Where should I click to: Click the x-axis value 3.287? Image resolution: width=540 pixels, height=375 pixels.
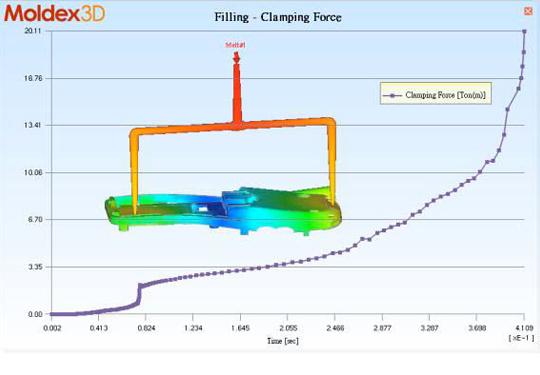click(x=429, y=328)
